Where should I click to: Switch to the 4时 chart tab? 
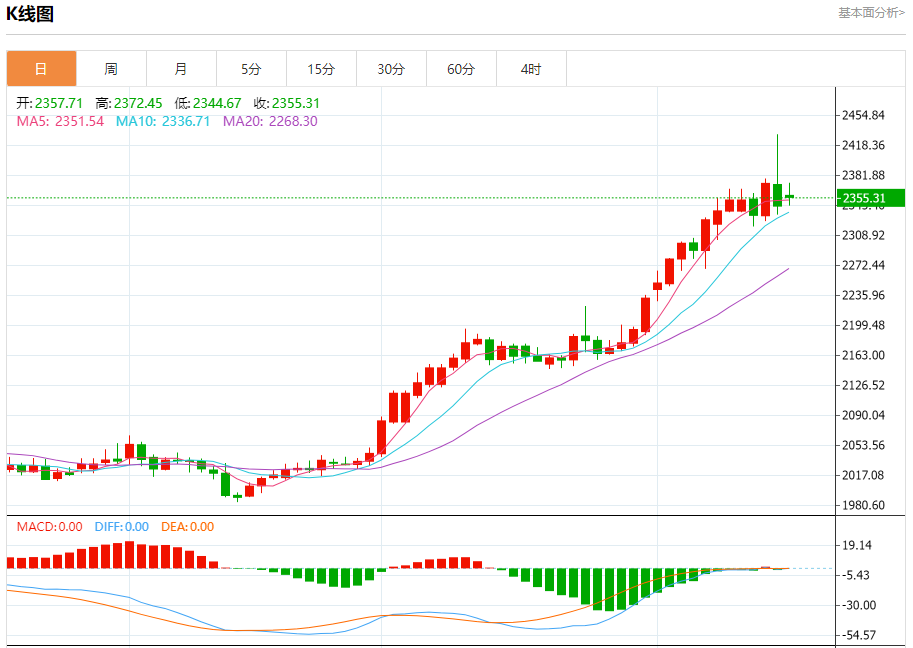531,69
